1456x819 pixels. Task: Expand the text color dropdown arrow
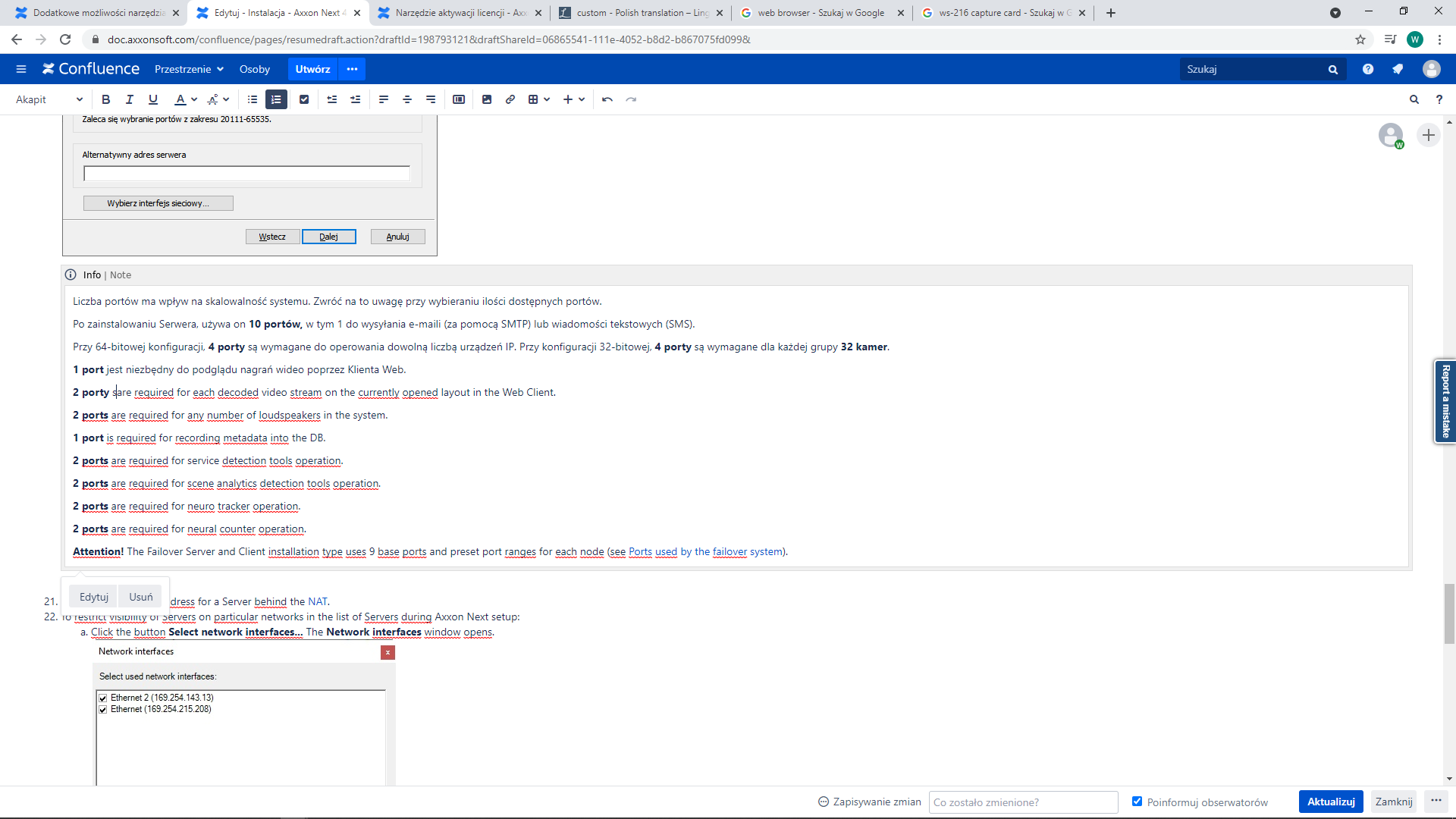point(194,99)
